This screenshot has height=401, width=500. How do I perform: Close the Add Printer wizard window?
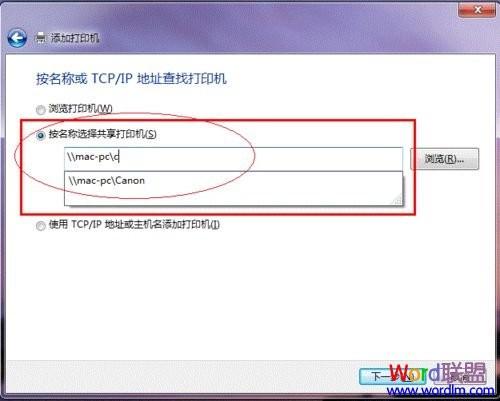(x=477, y=10)
